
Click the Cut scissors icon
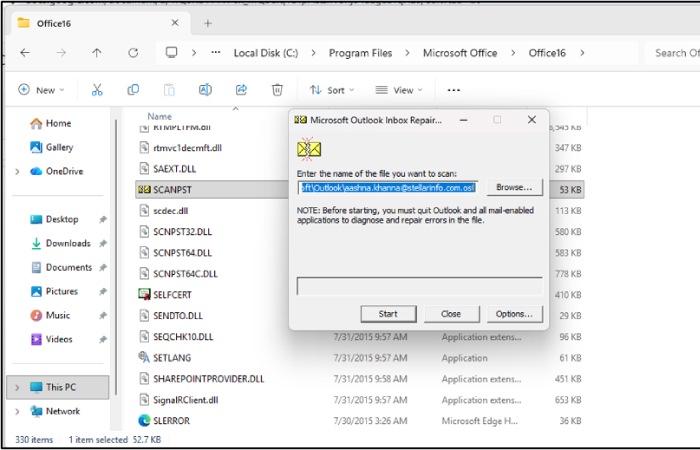click(x=97, y=90)
